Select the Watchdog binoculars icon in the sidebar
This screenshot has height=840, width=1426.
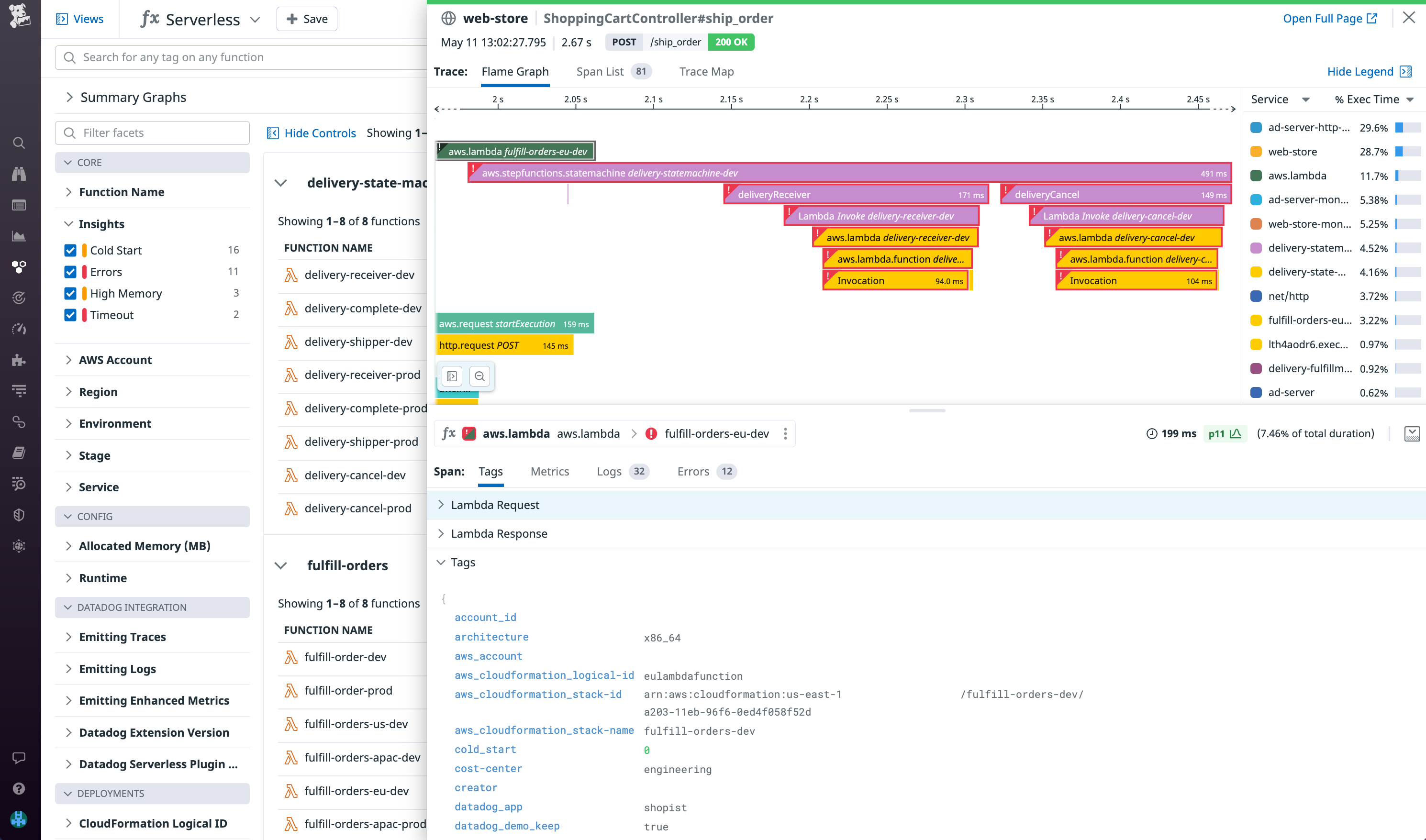click(x=19, y=174)
